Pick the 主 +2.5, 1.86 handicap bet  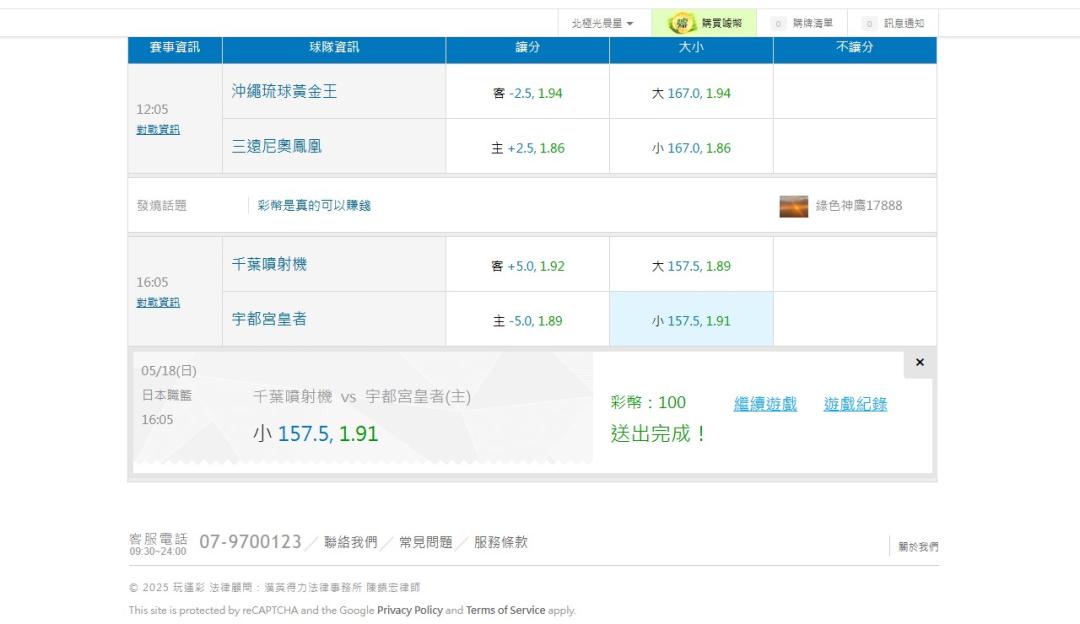528,148
